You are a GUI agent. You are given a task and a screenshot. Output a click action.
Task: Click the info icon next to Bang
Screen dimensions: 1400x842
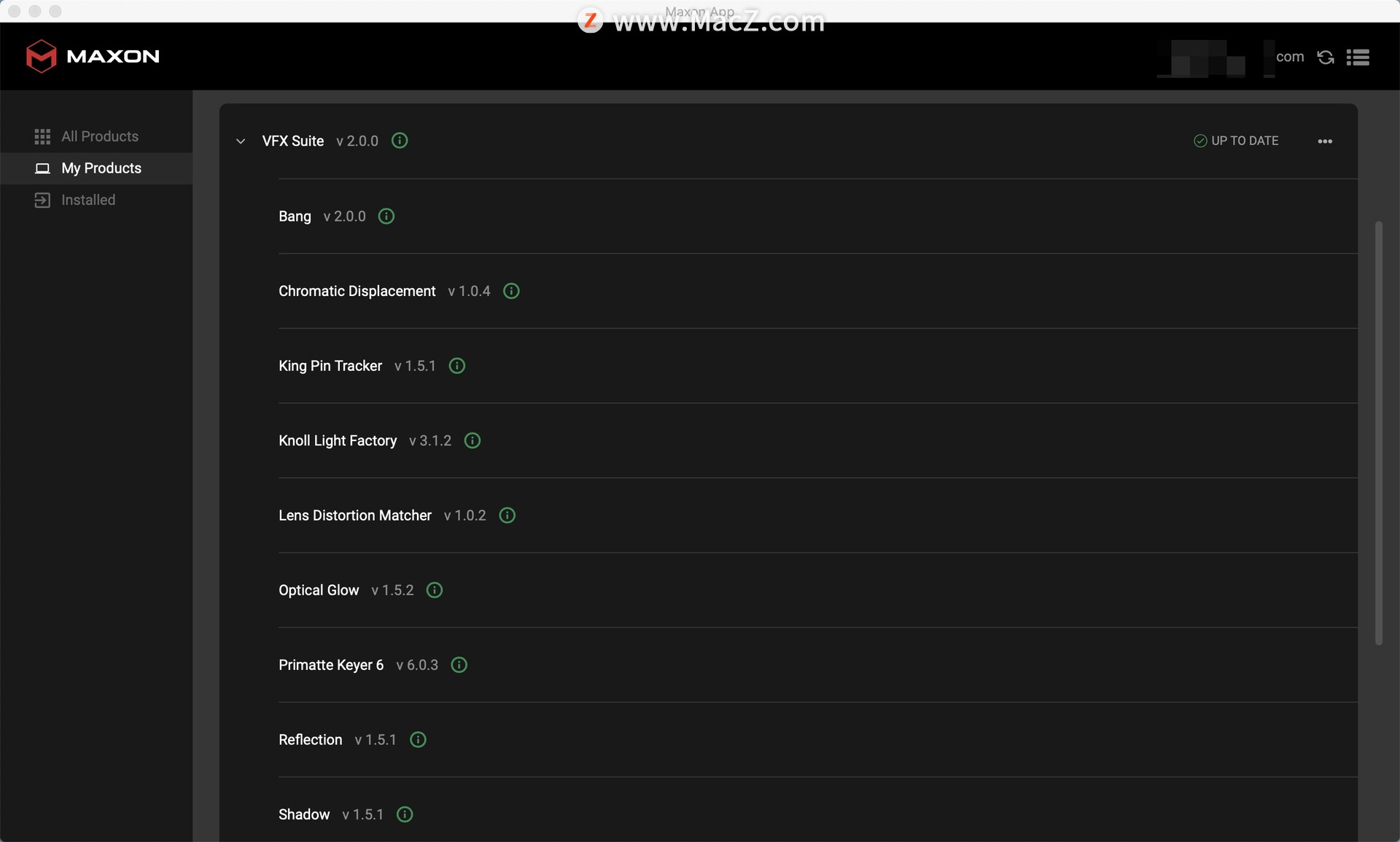[x=386, y=217]
